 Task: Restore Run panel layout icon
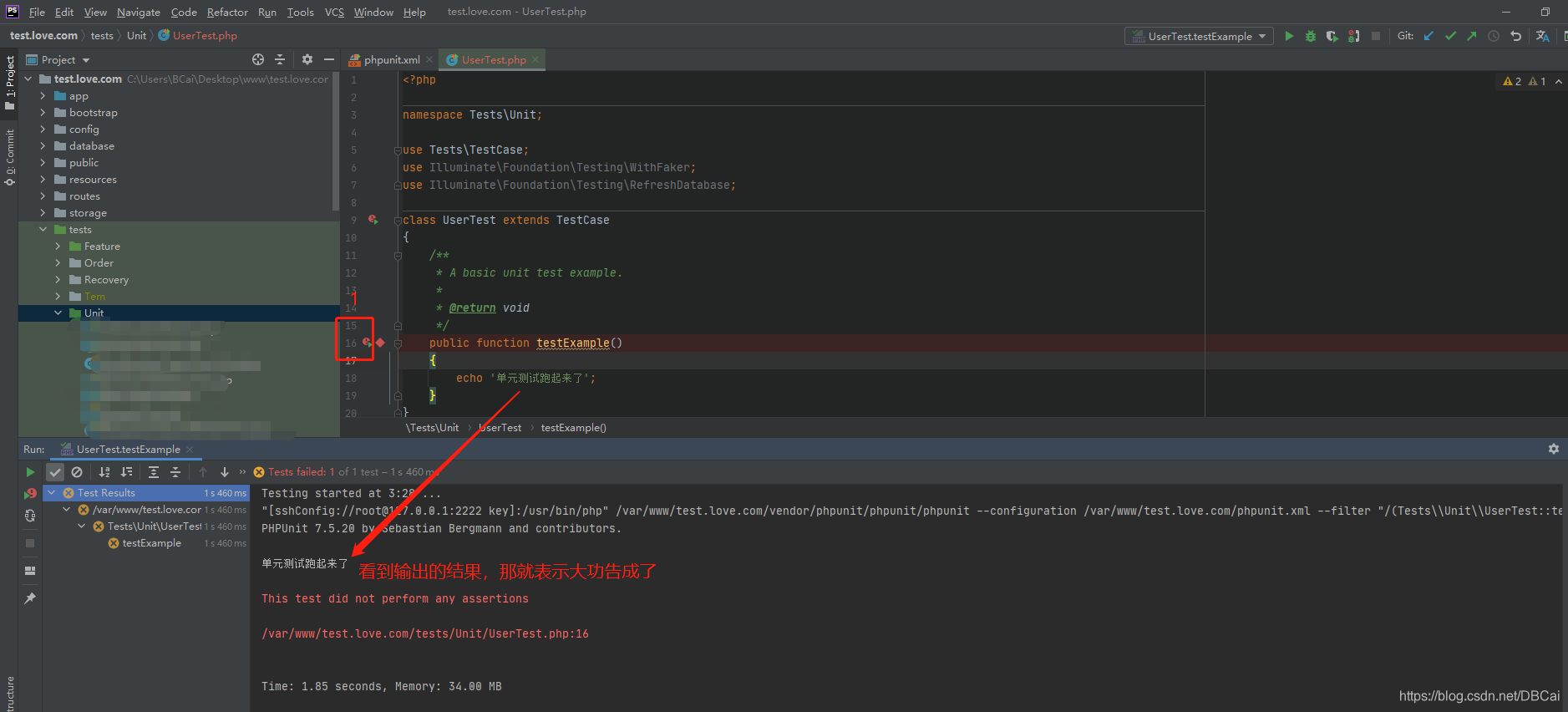[x=30, y=571]
